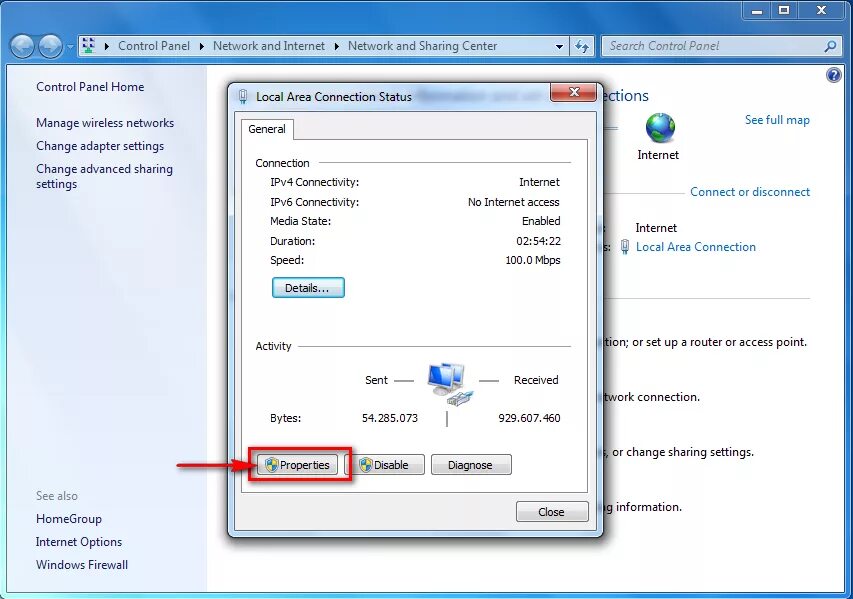Click See full map
Viewport: 853px width, 599px height.
coord(777,120)
